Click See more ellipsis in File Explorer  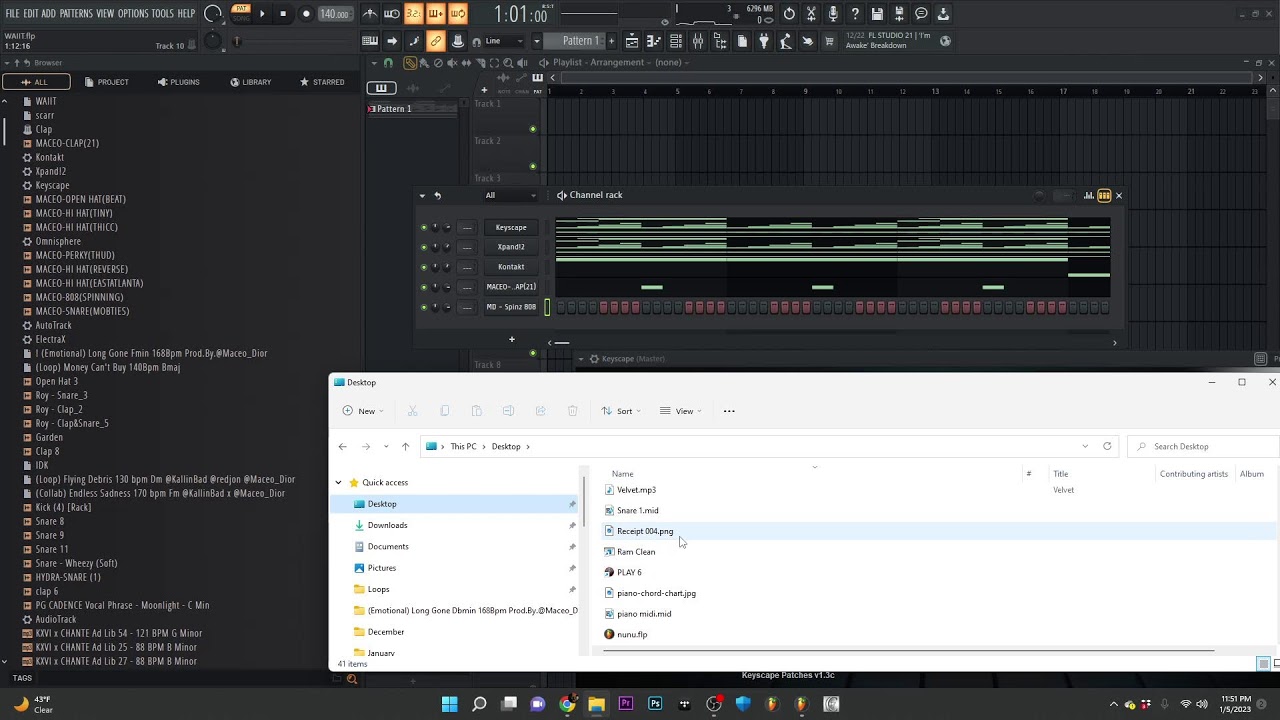click(x=729, y=411)
